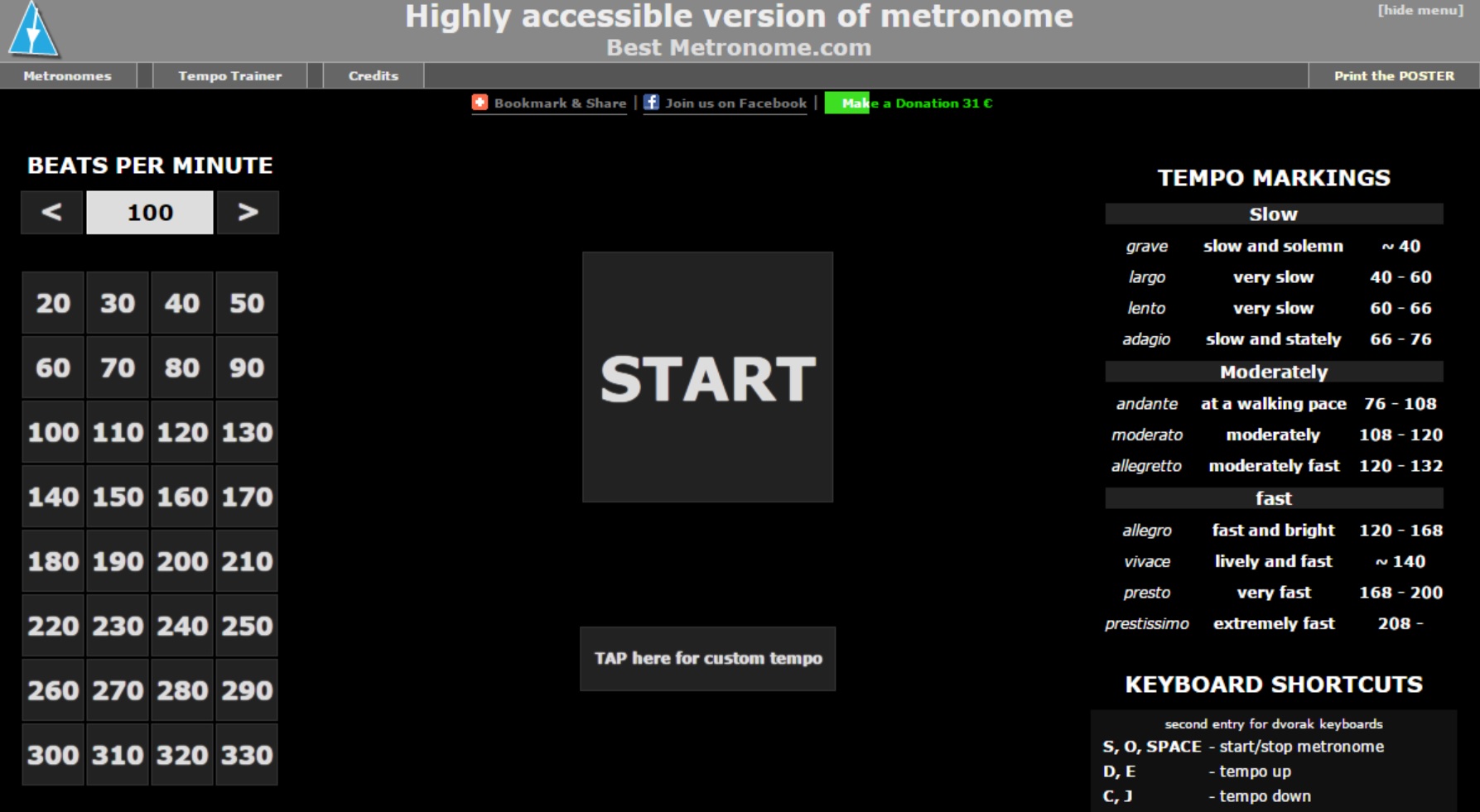The image size is (1480, 812).
Task: Increase tempo with the right arrow button
Action: pos(248,213)
